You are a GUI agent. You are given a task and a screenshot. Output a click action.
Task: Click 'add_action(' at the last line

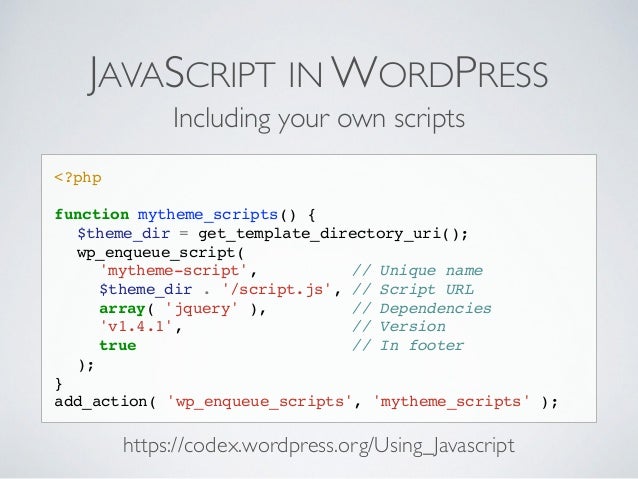point(105,402)
